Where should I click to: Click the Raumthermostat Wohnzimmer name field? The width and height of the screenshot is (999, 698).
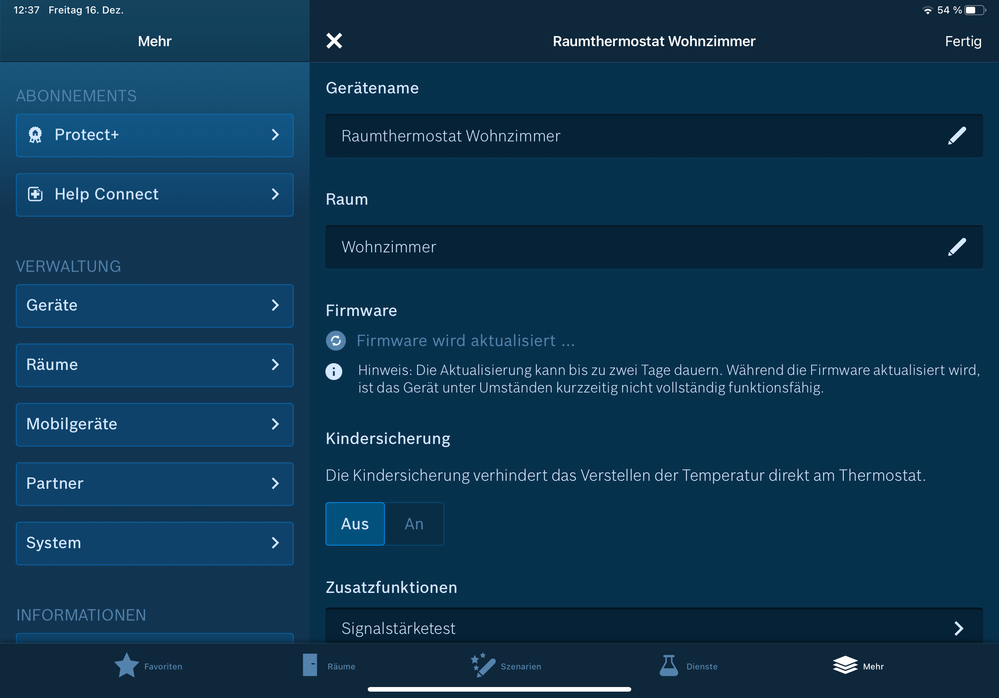[x=630, y=136]
